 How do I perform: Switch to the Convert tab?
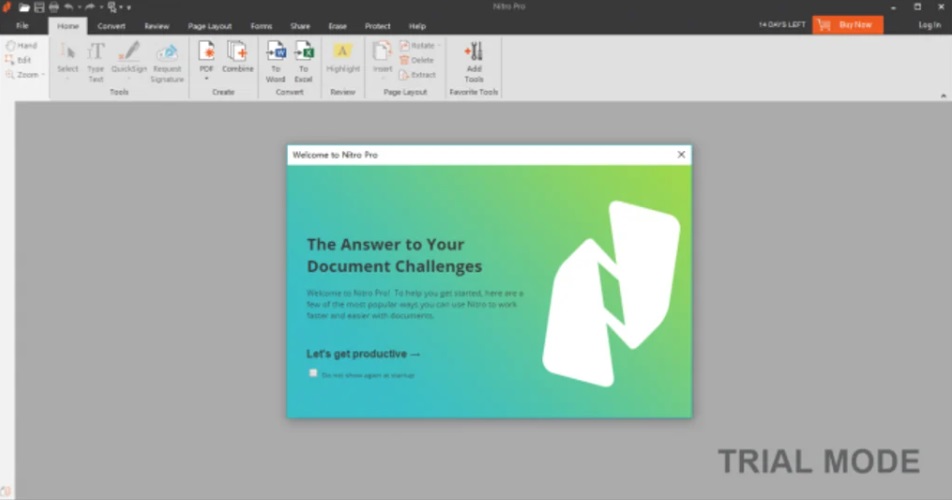[111, 26]
